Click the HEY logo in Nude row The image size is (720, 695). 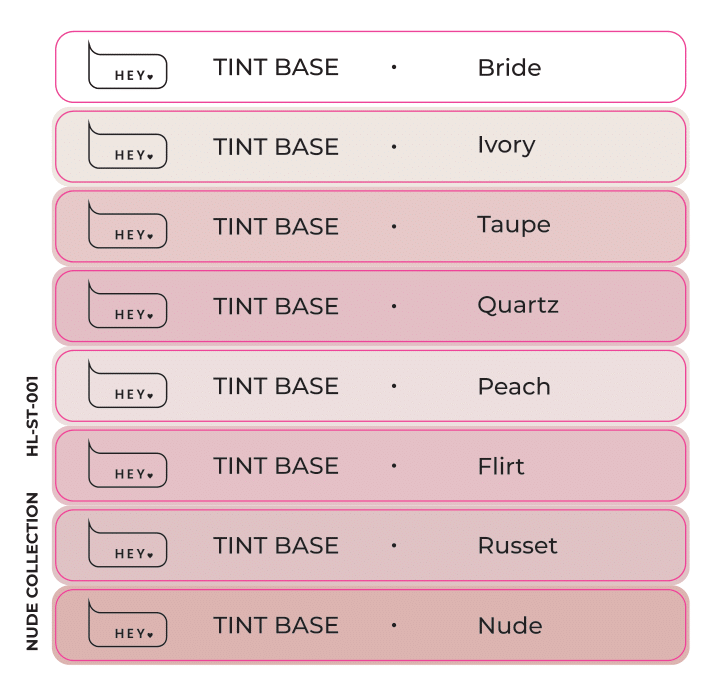click(128, 623)
